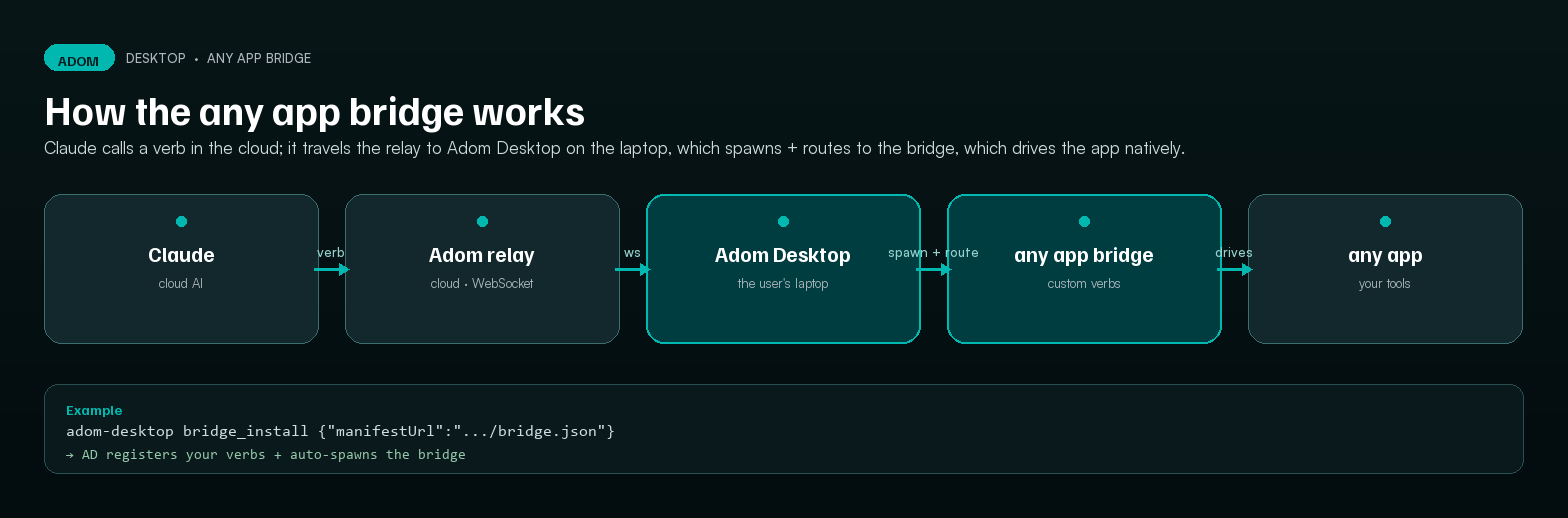Click the caption 'the user's laptop'
The height and width of the screenshot is (518, 1568).
[x=783, y=284]
